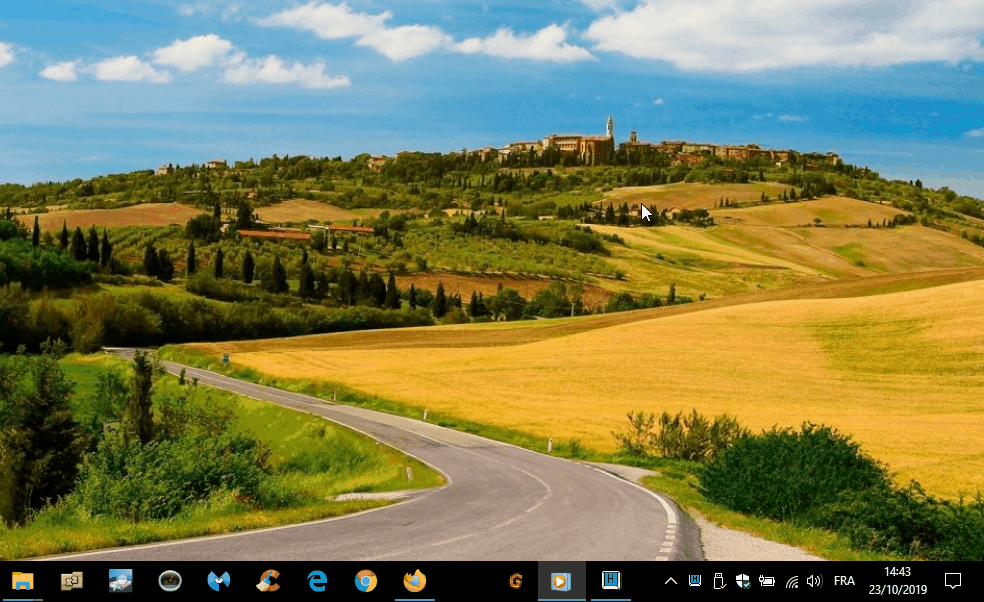Launch the tan x2 app in taskbar

(x=72, y=581)
